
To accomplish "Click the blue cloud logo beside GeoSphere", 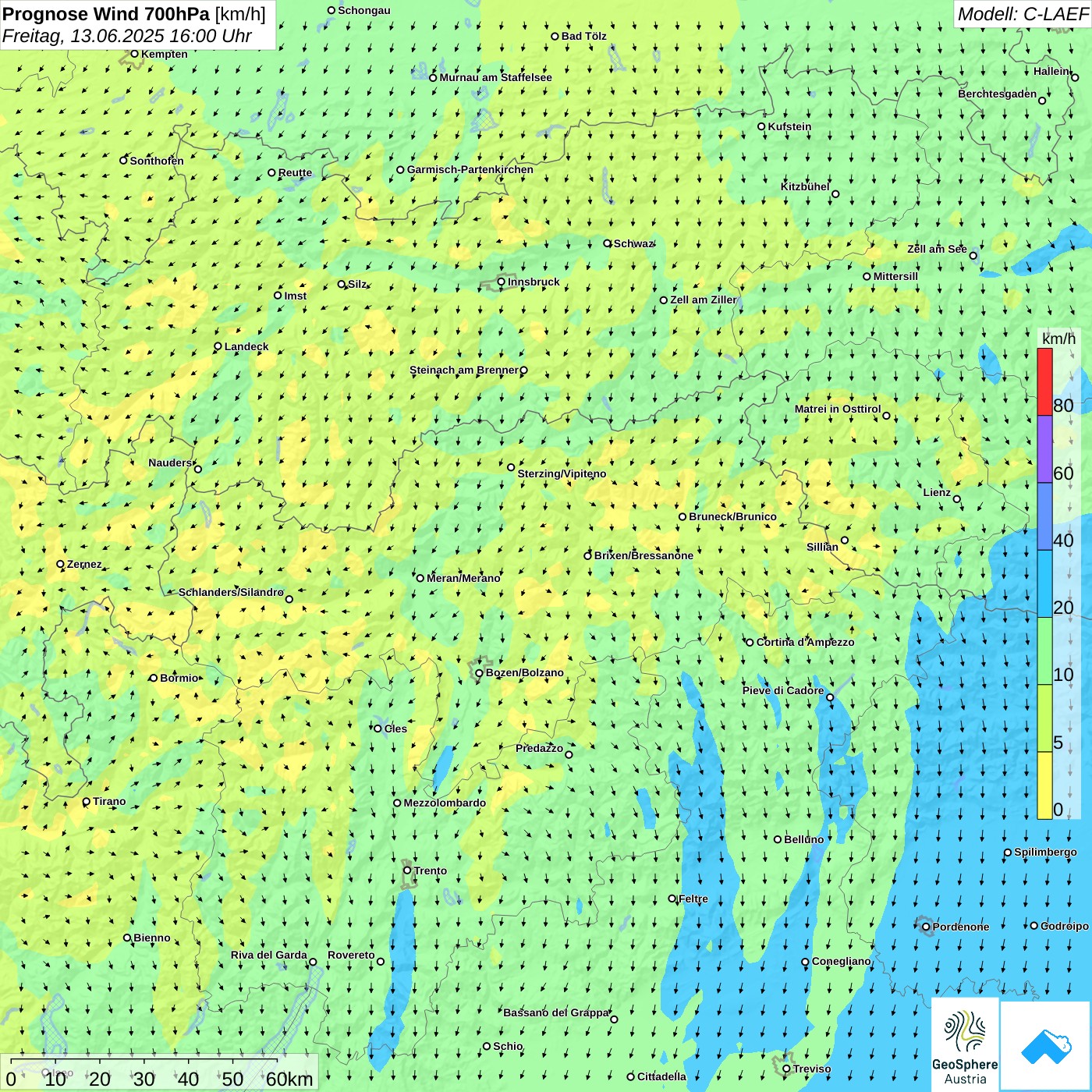I will click(x=1046, y=1046).
